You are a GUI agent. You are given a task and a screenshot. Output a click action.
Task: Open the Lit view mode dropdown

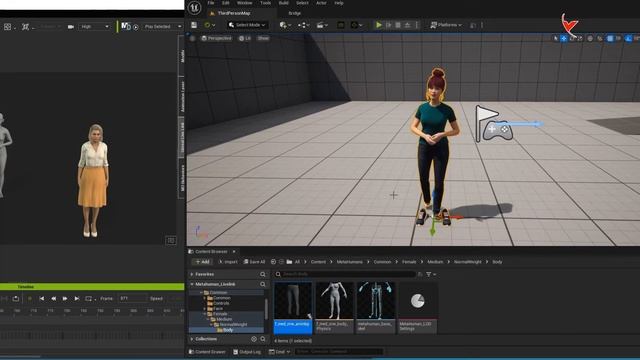(245, 38)
